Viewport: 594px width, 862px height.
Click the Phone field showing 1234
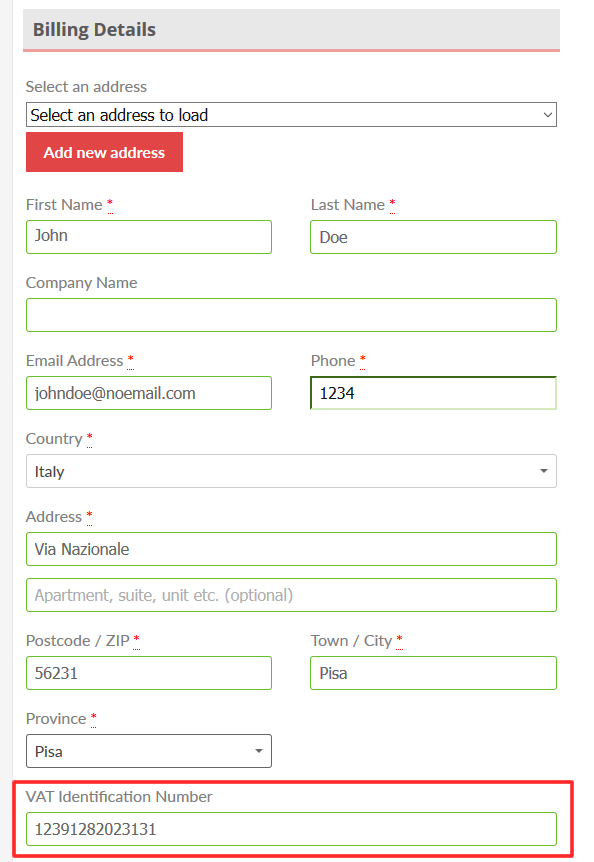[x=434, y=393]
